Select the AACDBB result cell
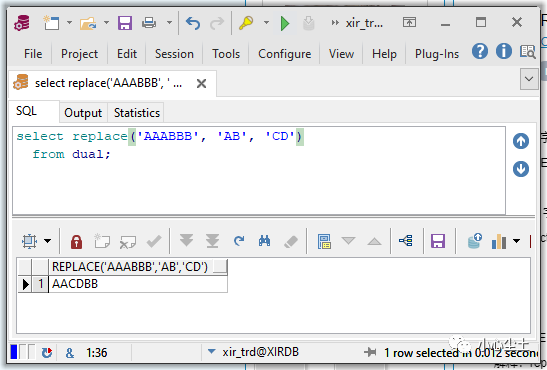The image size is (547, 370). pos(138,284)
